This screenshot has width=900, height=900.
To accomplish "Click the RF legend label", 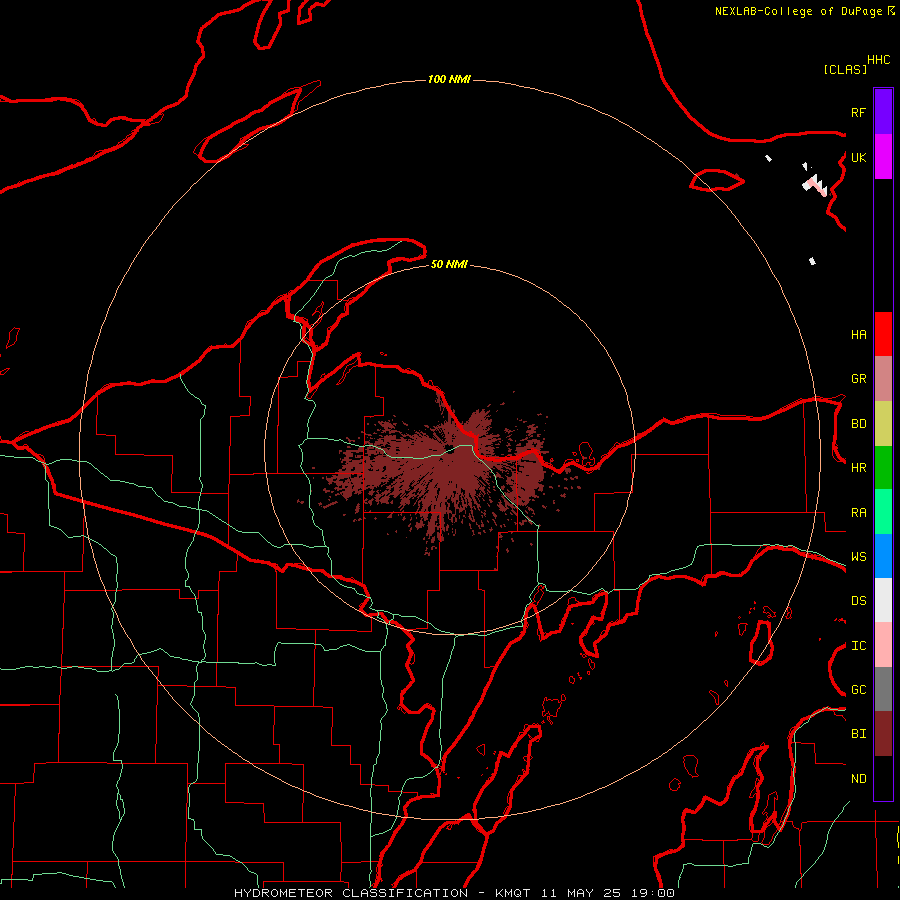I will pos(858,112).
